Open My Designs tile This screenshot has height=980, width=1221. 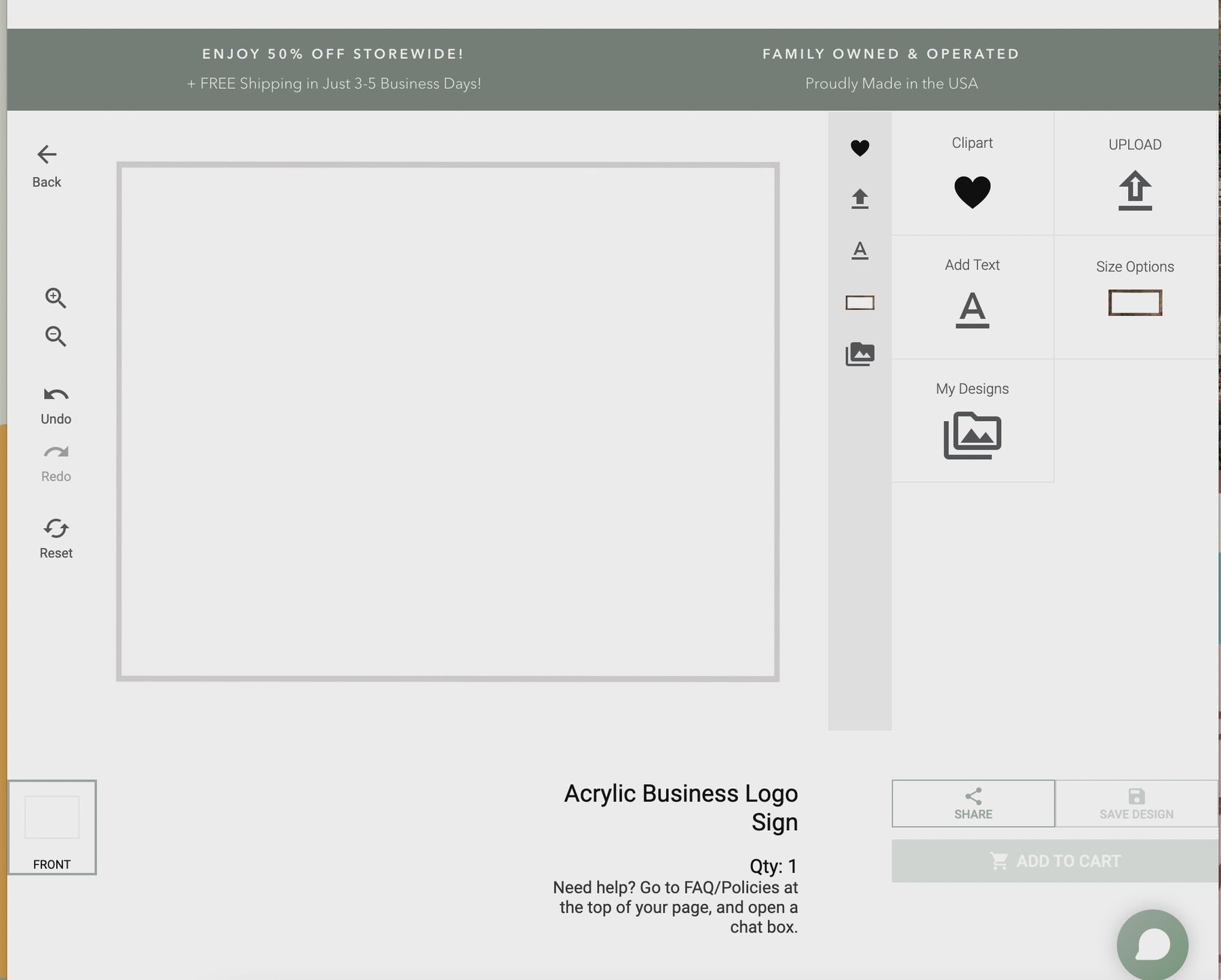(973, 420)
